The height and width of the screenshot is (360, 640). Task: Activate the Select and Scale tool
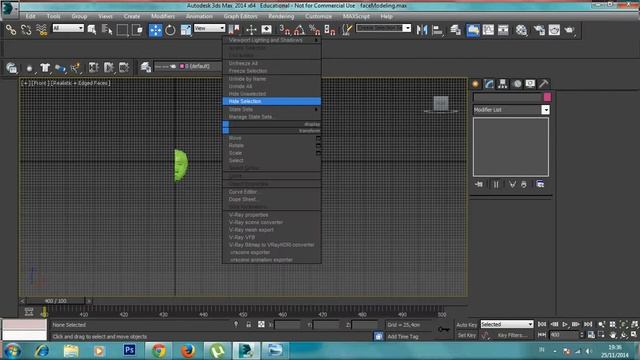(x=186, y=30)
